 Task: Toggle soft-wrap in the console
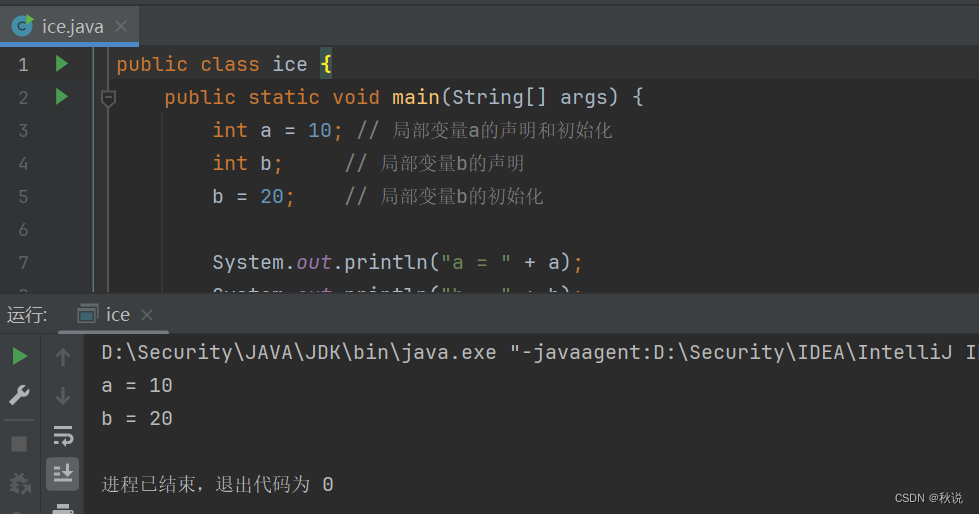point(63,435)
